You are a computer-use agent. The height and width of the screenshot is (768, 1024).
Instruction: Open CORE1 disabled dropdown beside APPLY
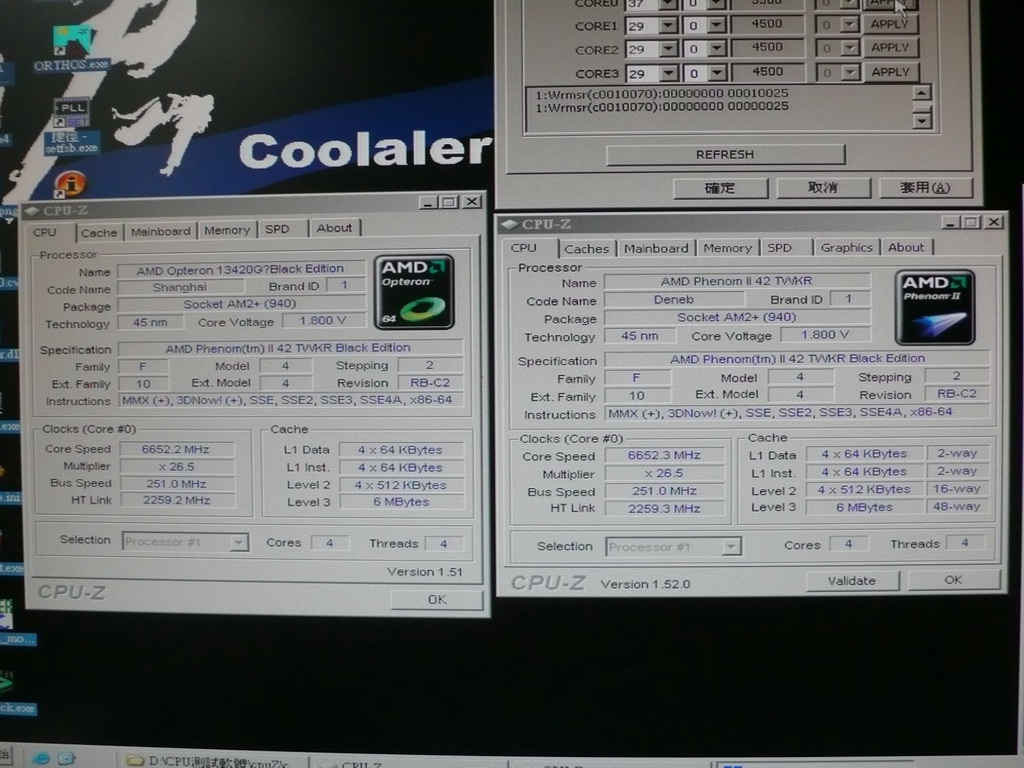pos(849,25)
